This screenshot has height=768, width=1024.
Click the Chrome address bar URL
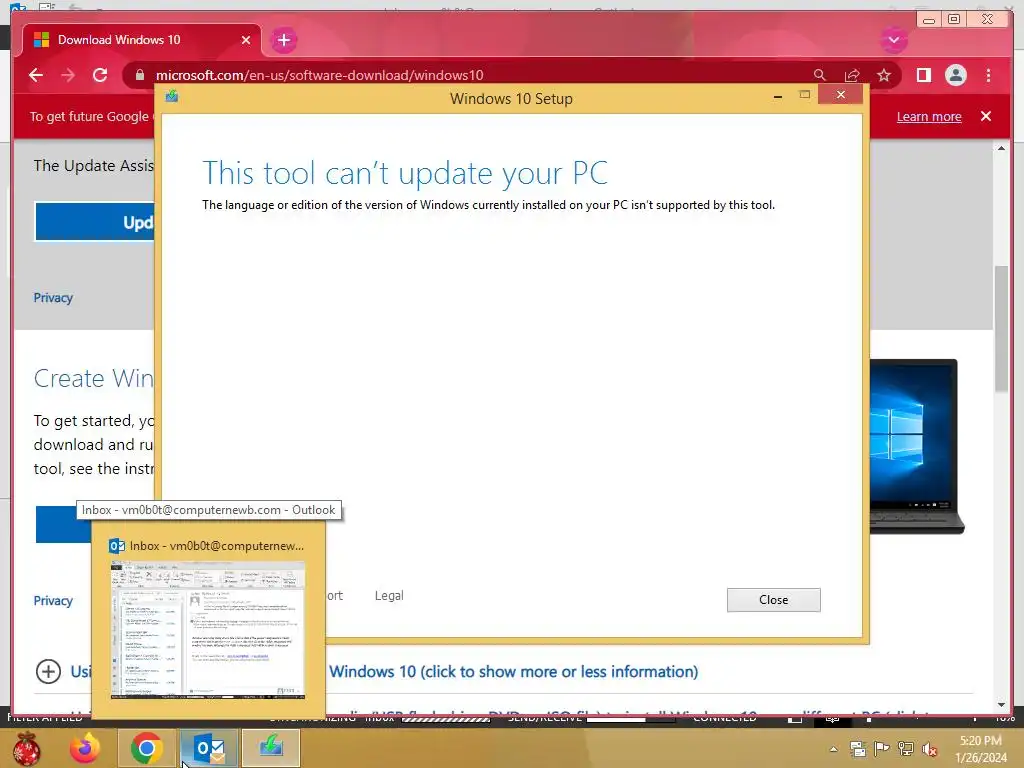tap(319, 75)
